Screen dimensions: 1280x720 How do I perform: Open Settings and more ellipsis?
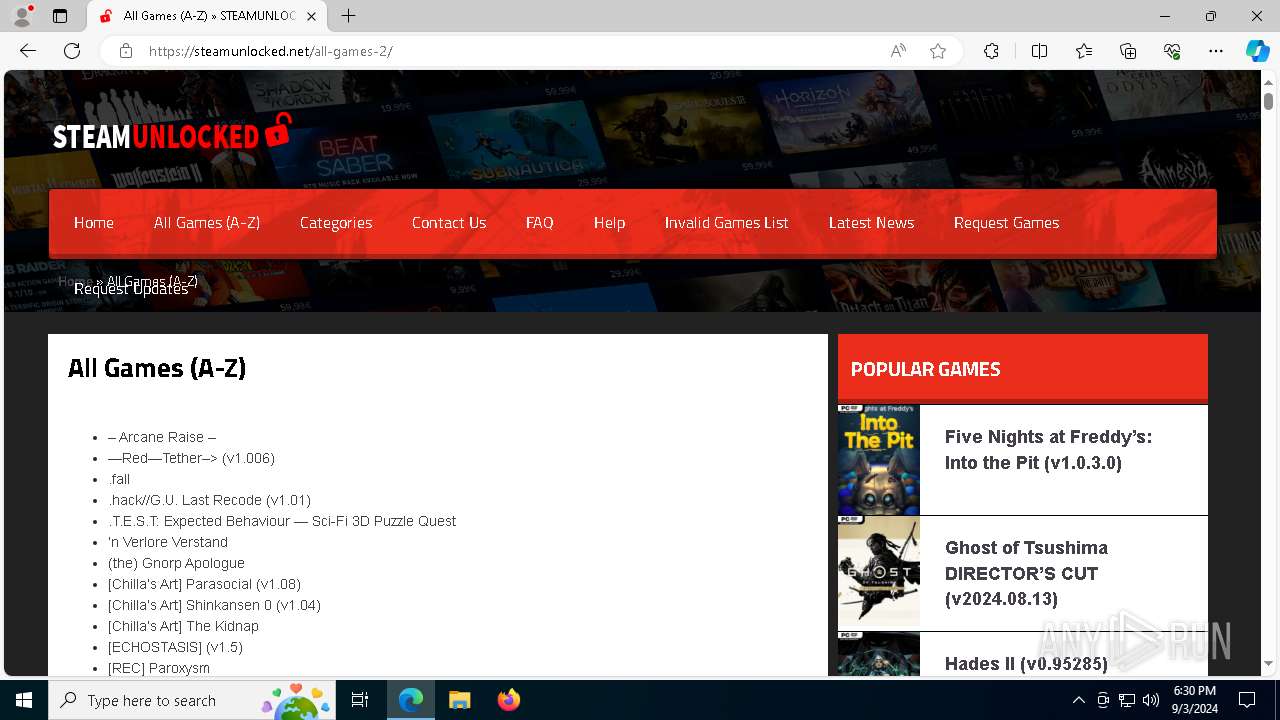point(1216,51)
